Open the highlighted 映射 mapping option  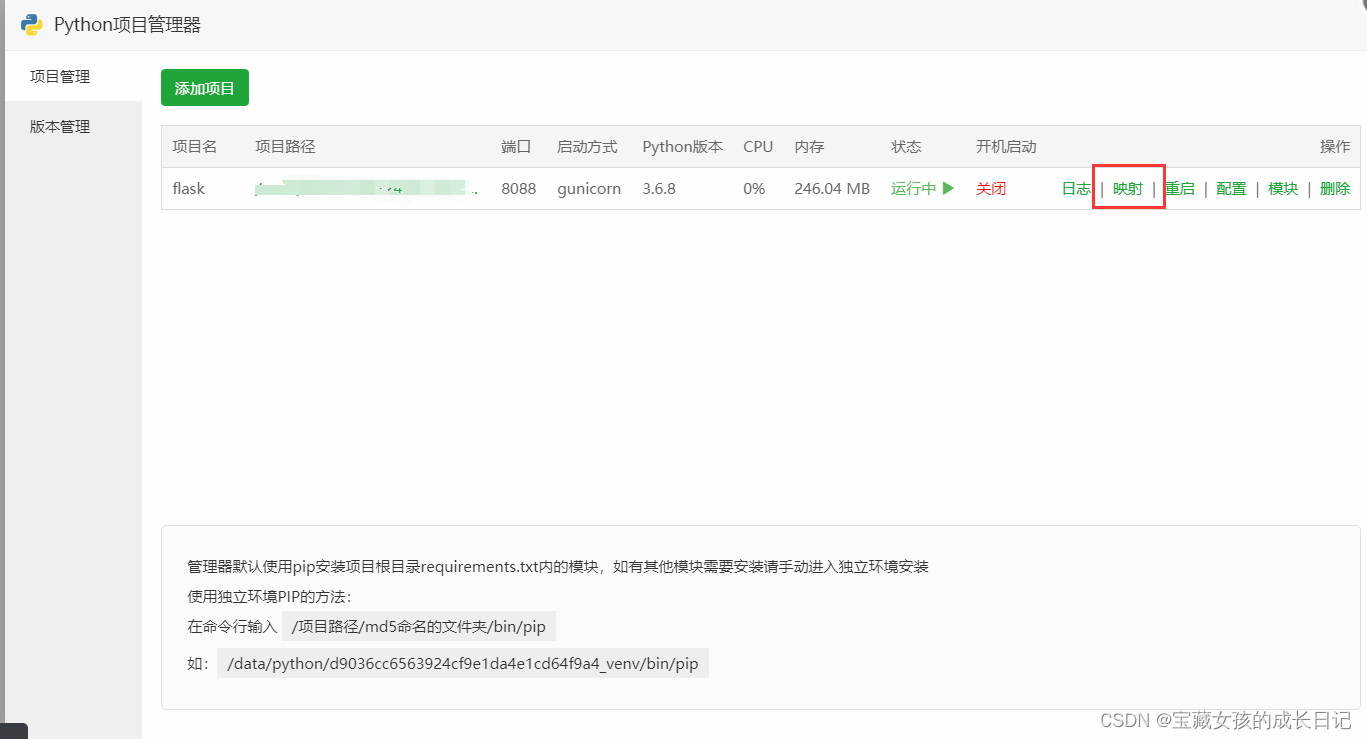pyautogui.click(x=1128, y=188)
